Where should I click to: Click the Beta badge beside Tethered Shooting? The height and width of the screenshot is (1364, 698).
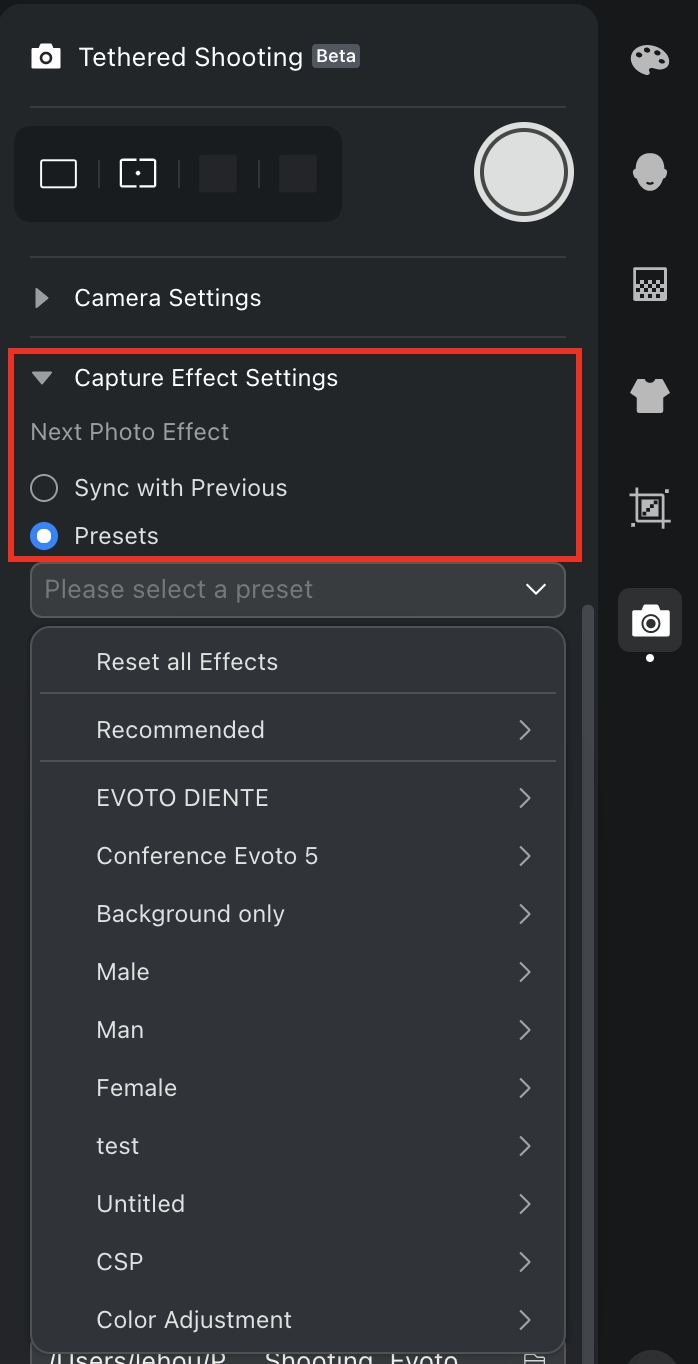[x=336, y=56]
